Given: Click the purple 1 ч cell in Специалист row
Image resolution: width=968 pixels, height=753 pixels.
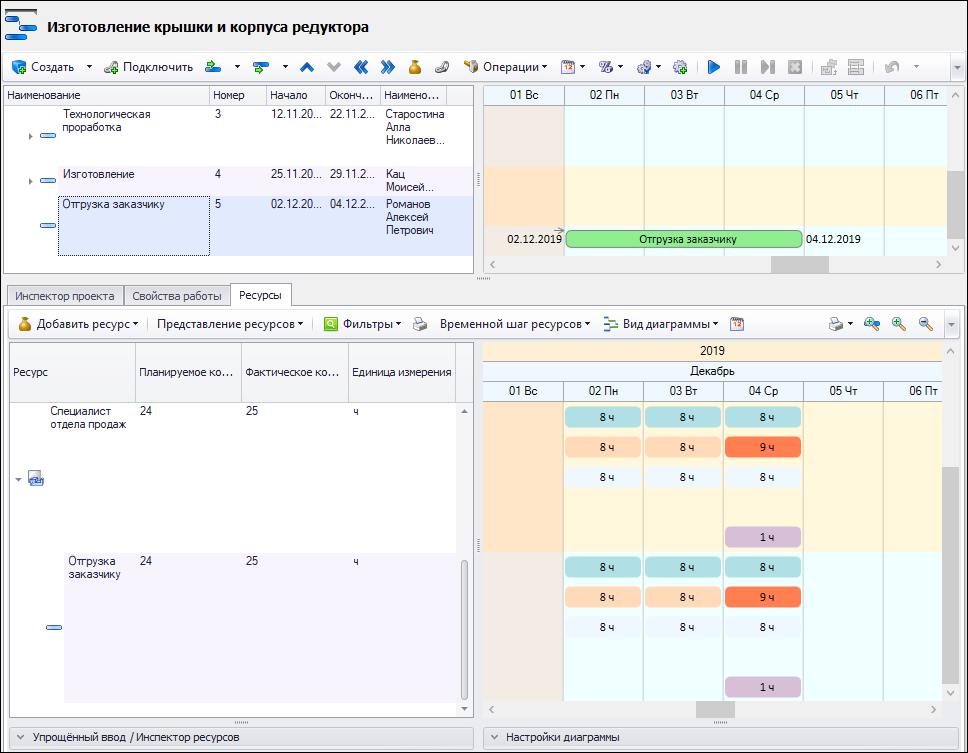Looking at the screenshot, I should point(763,537).
